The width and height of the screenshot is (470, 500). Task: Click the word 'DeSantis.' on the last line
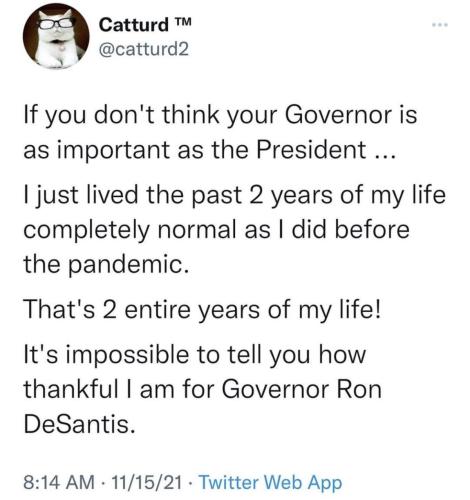[x=80, y=425]
